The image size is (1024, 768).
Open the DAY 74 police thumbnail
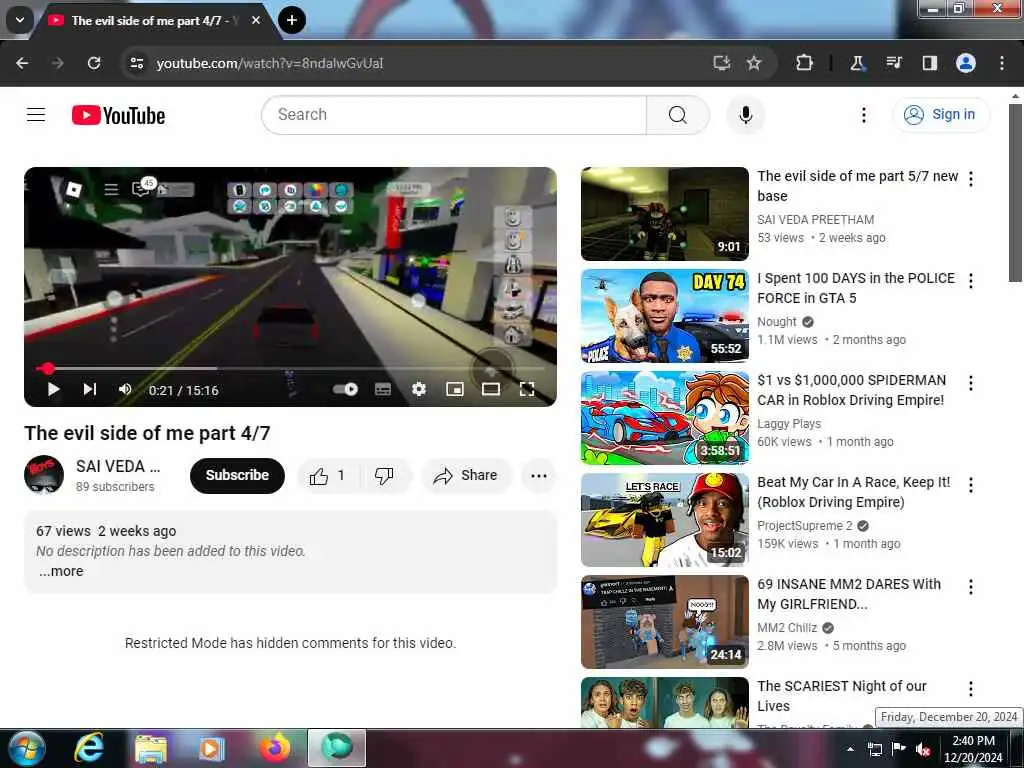(x=665, y=315)
